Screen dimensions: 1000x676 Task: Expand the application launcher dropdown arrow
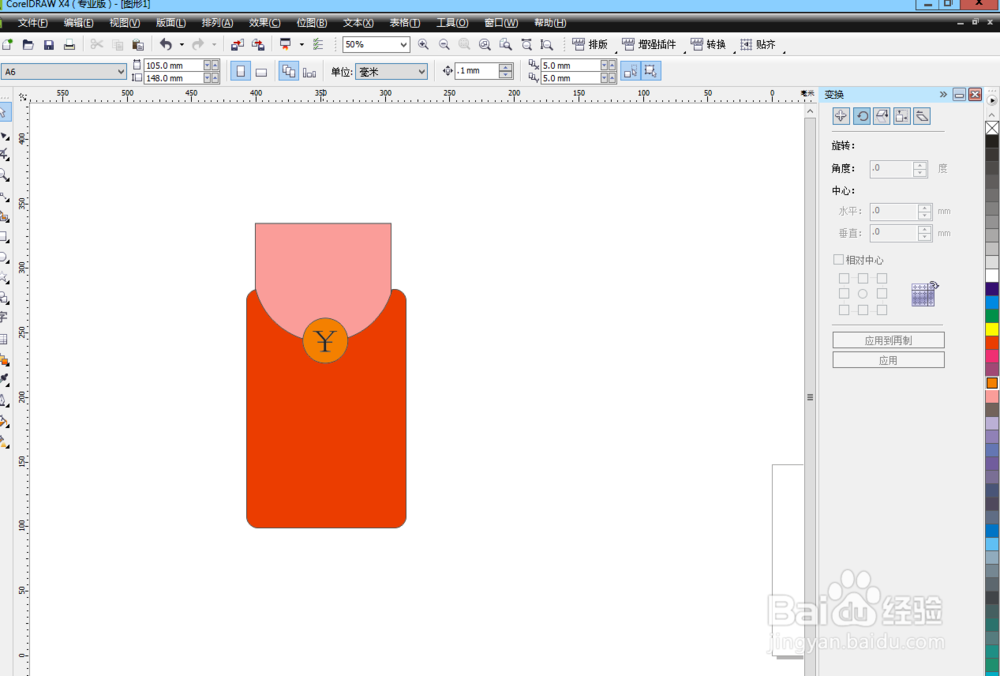(x=302, y=45)
